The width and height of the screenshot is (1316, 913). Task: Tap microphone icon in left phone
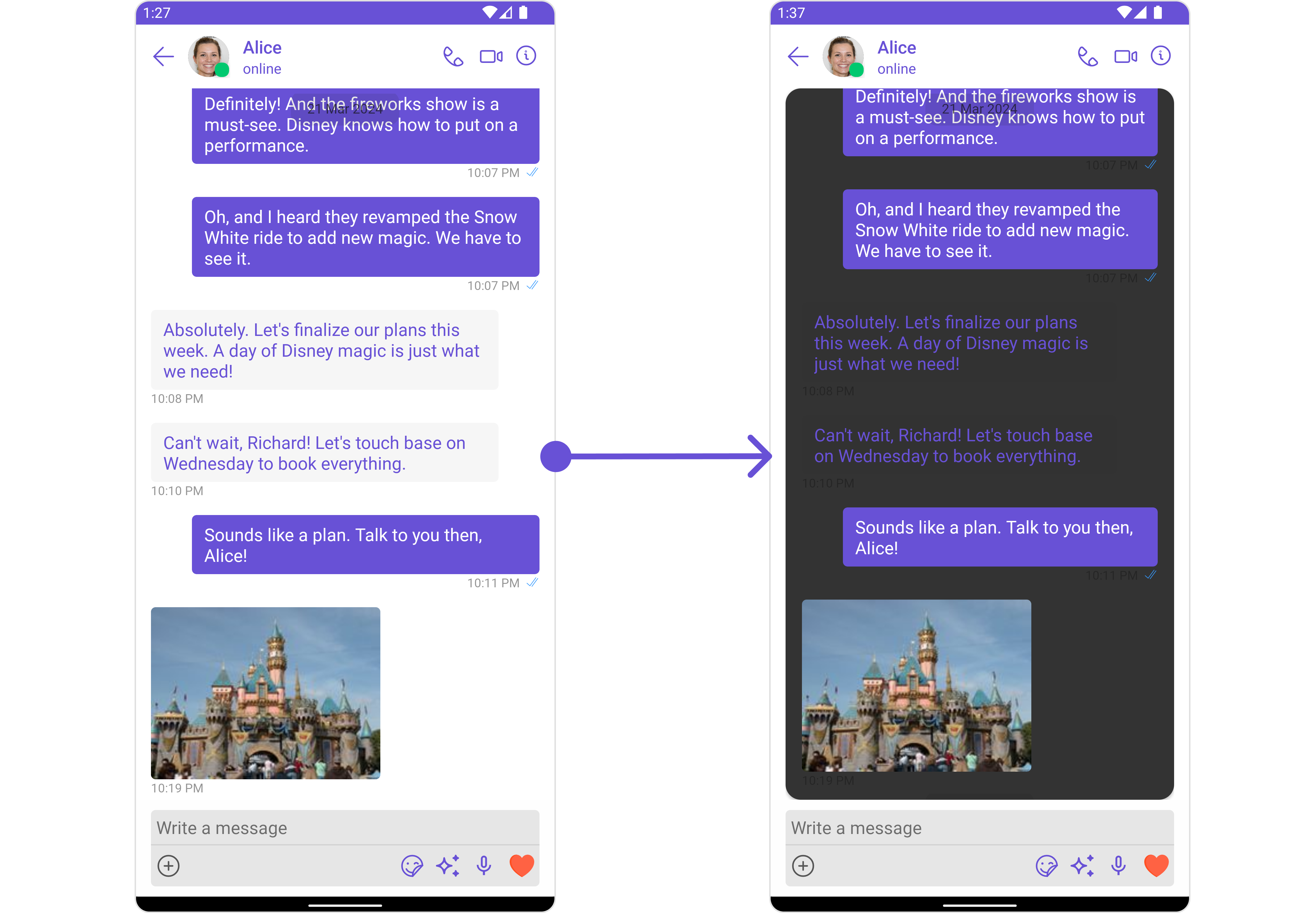click(x=483, y=866)
